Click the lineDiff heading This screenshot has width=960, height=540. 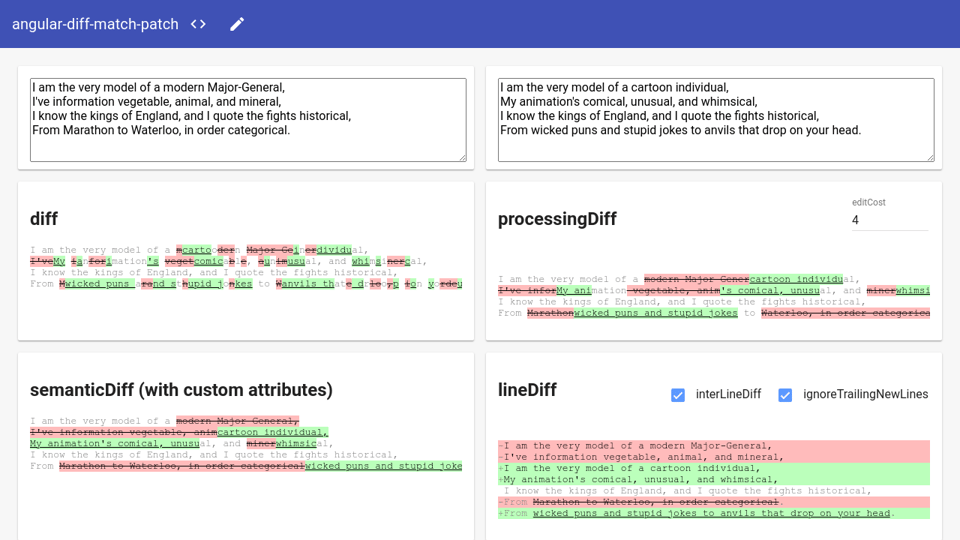pyautogui.click(x=527, y=390)
